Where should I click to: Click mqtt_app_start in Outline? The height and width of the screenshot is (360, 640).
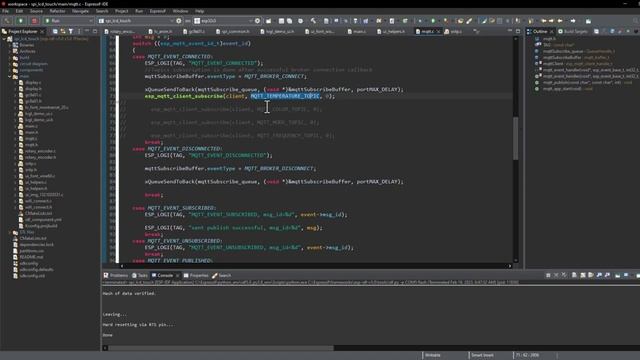pos(567,89)
